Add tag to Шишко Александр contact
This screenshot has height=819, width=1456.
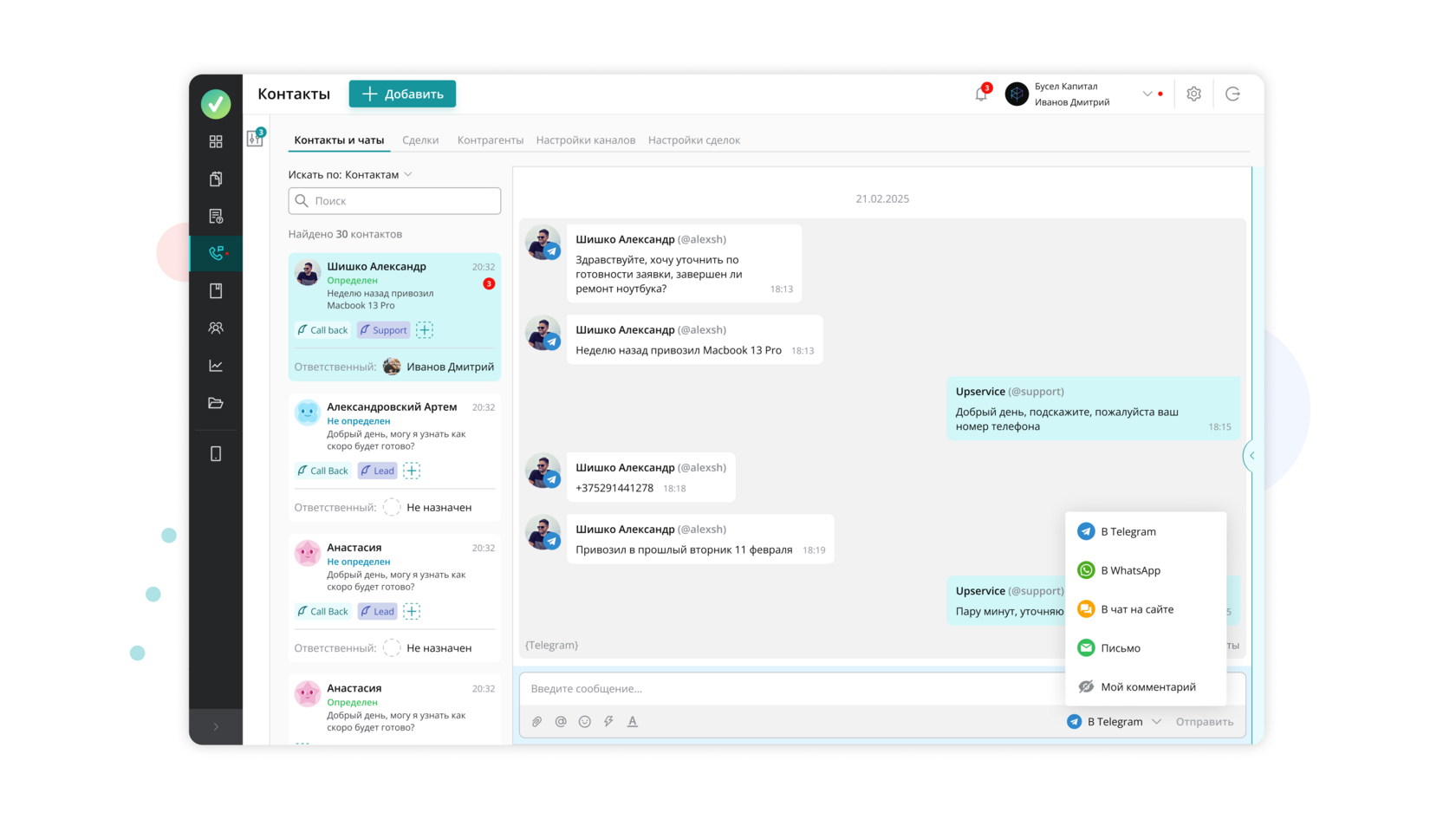pos(425,330)
